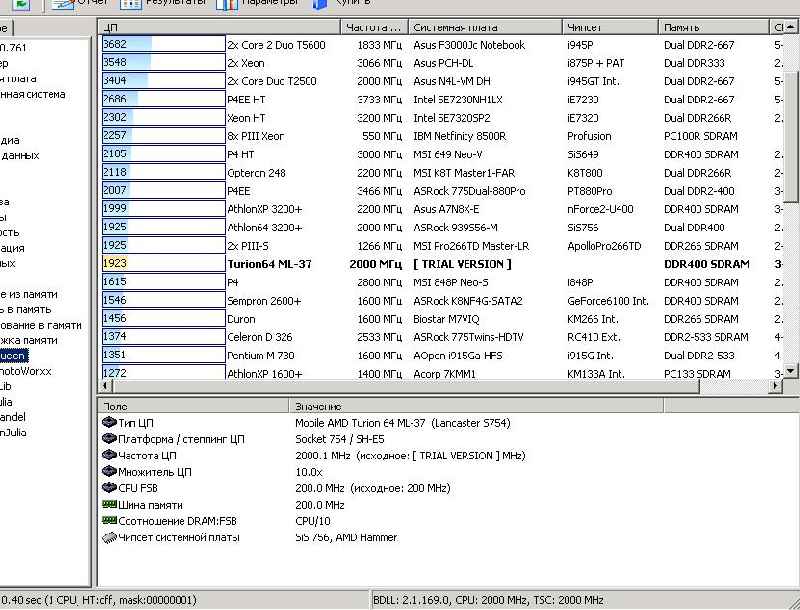Click the "Asus PCH-DL" motherboard cell

[443, 63]
